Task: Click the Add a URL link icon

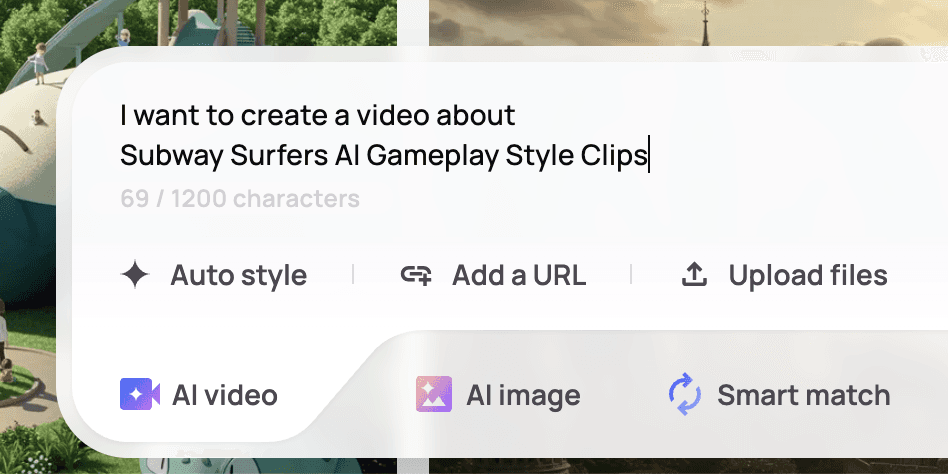Action: click(x=417, y=275)
